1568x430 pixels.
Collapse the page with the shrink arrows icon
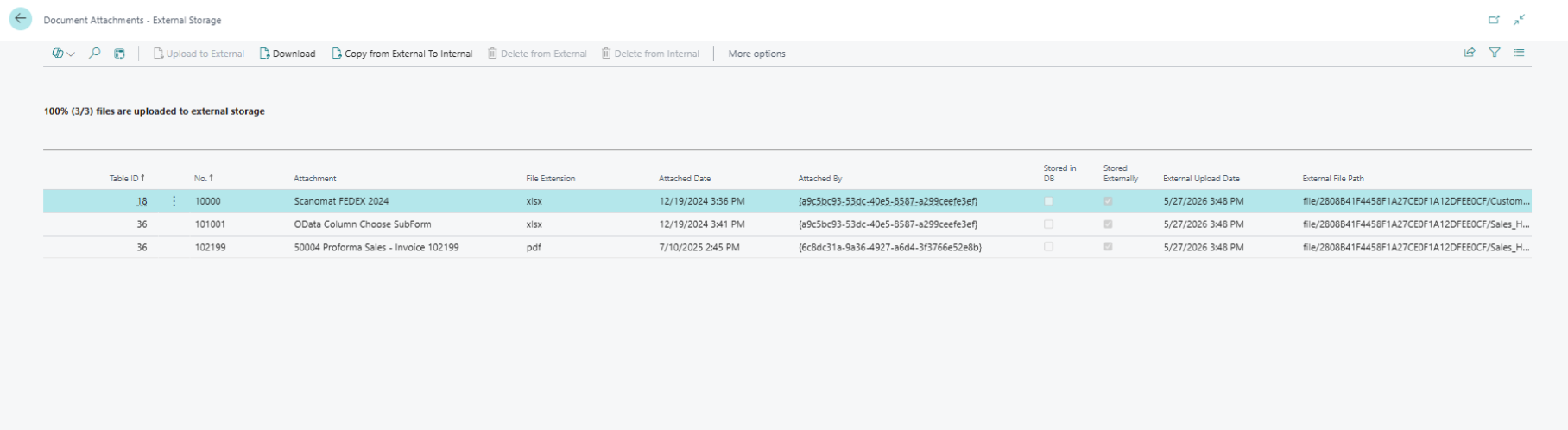pyautogui.click(x=1519, y=20)
